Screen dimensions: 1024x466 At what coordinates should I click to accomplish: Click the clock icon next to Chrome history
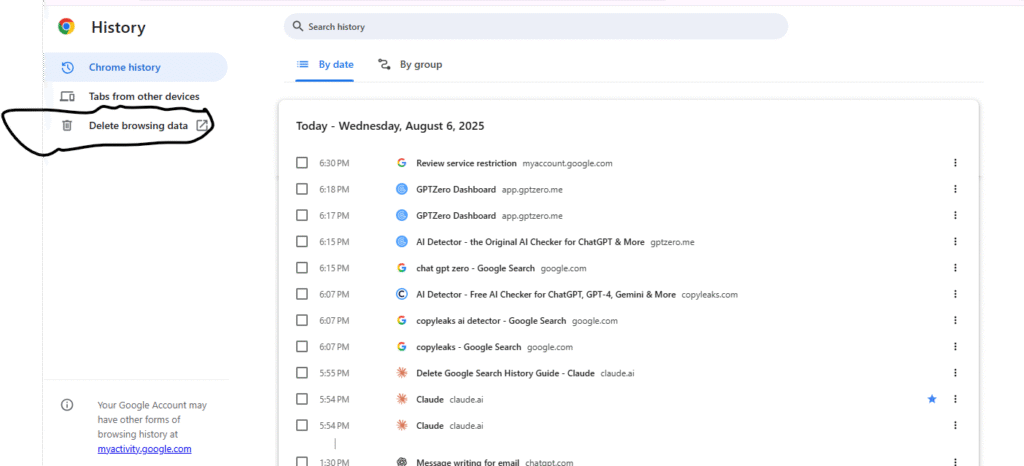point(67,67)
